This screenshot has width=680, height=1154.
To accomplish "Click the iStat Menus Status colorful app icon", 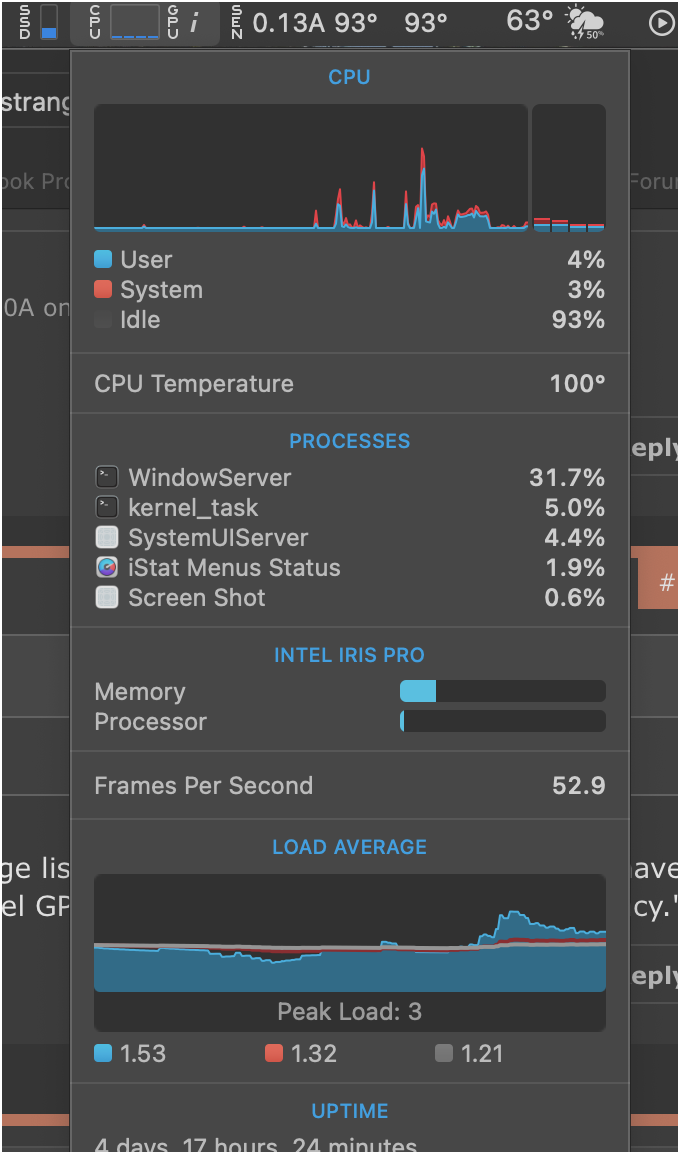I will 106,567.
